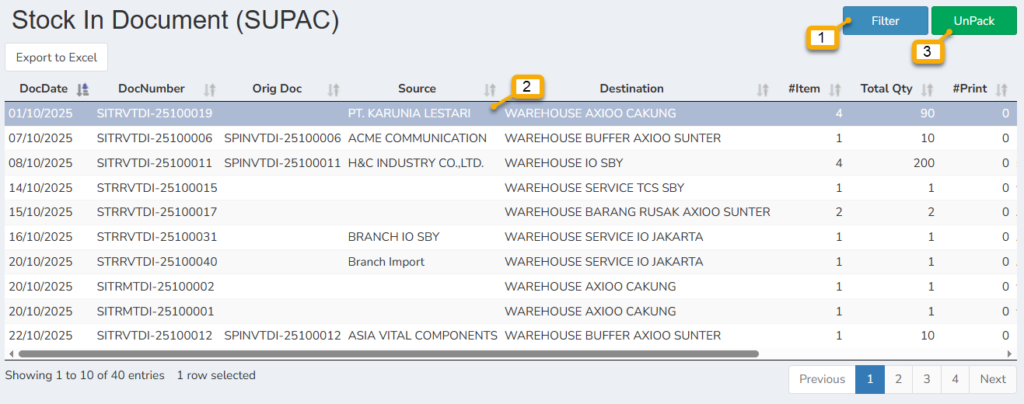Jump to page 4 of entries

(956, 379)
